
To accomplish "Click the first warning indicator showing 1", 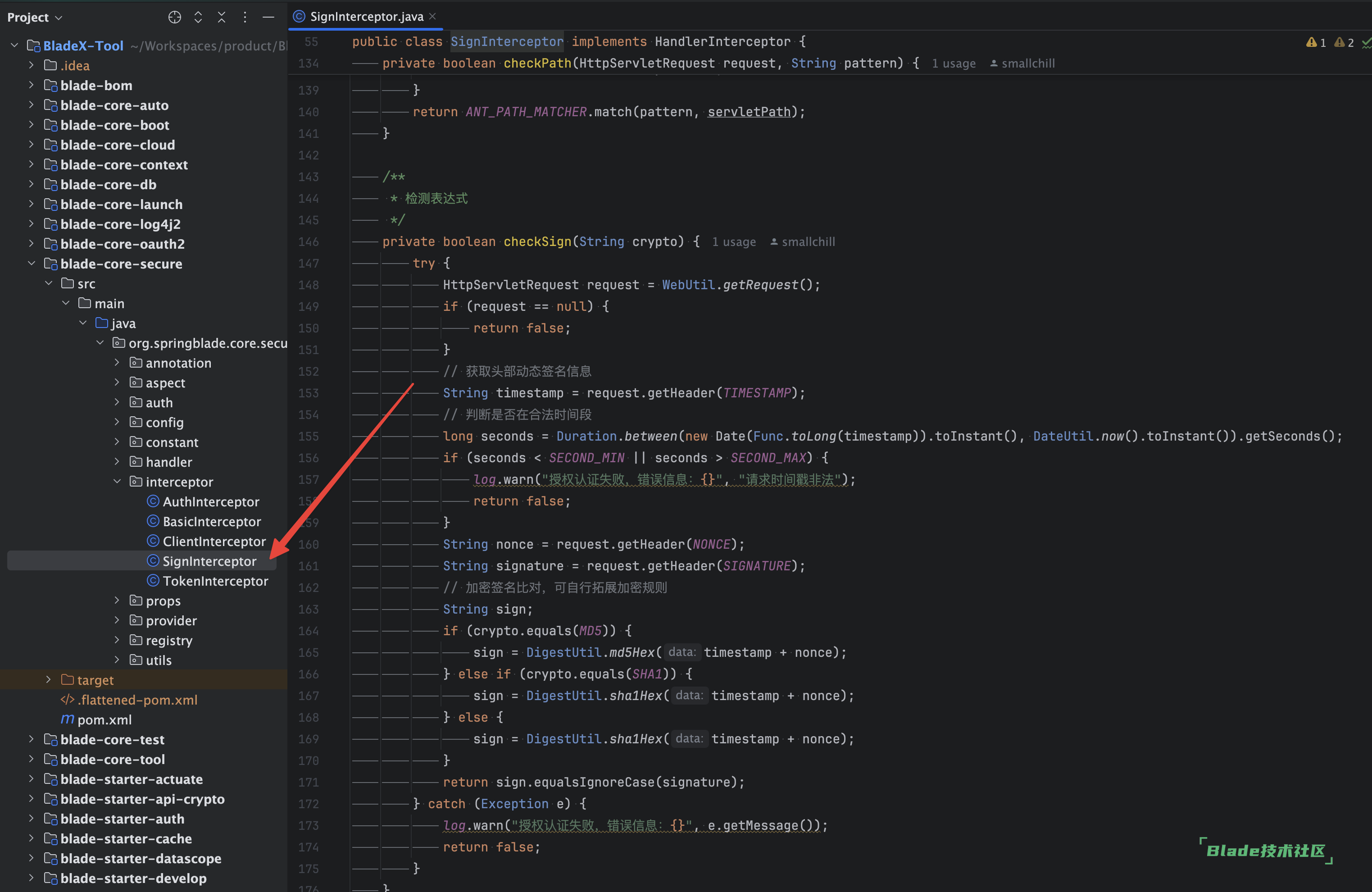I will click(x=1316, y=42).
